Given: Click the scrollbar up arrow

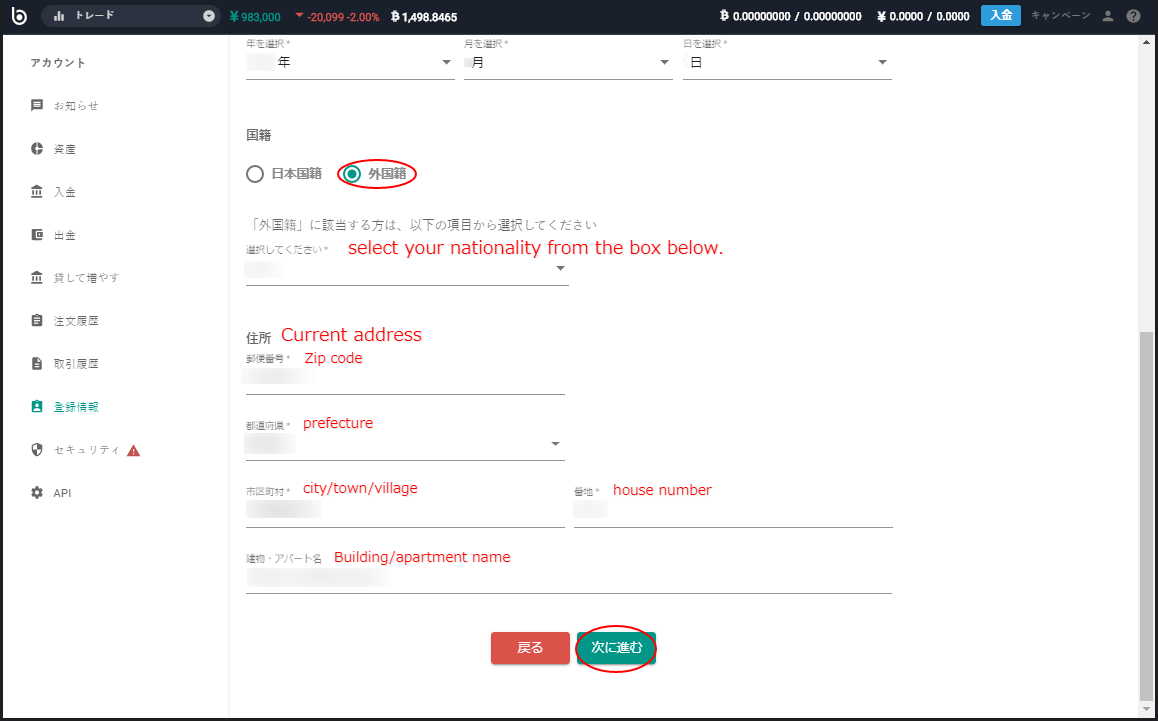Looking at the screenshot, I should click(1147, 42).
